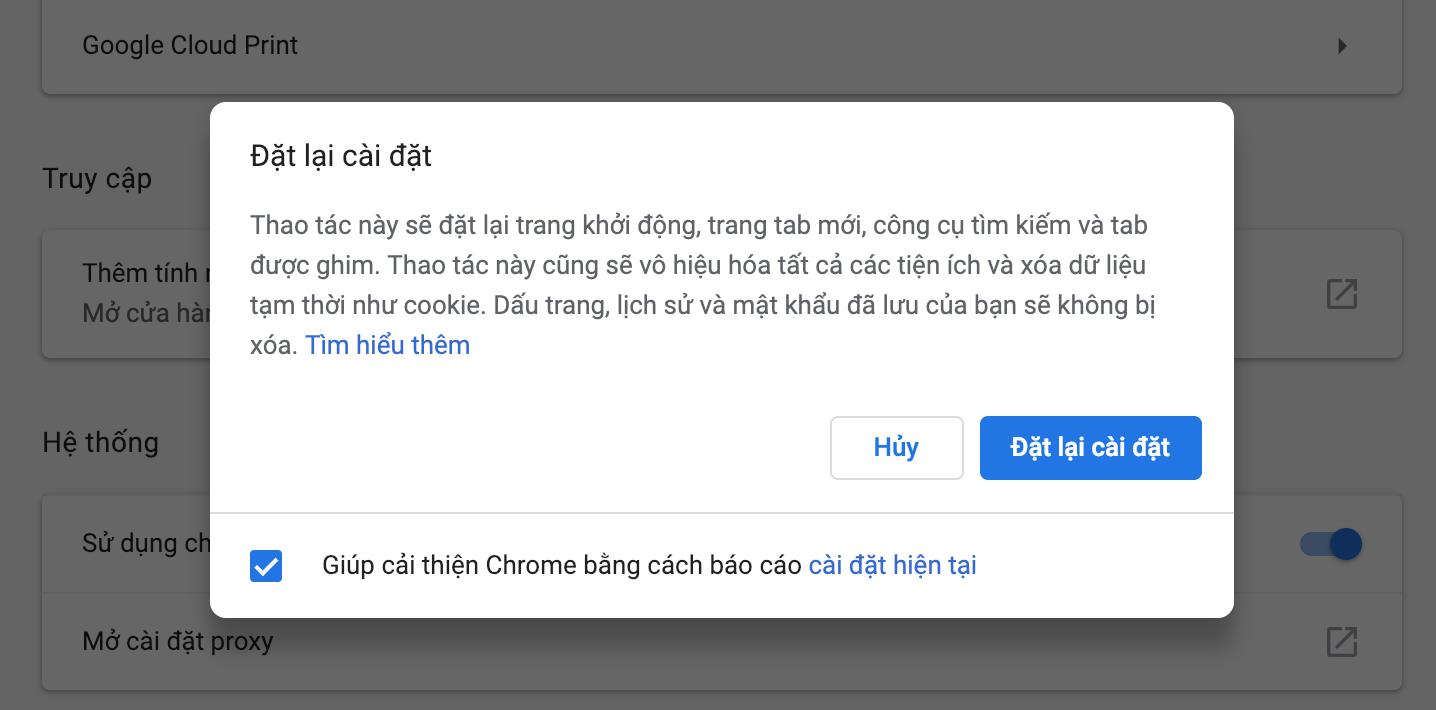Click the external link icon beside proxy settings
The width and height of the screenshot is (1436, 710).
[x=1341, y=641]
